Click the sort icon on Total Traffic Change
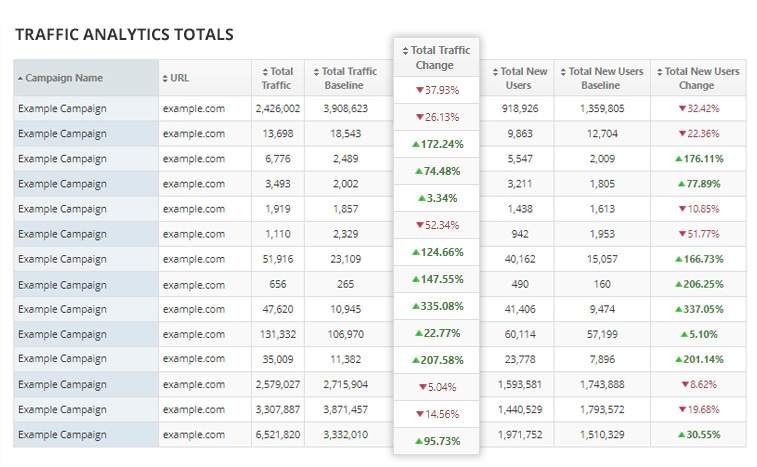The height and width of the screenshot is (467, 757). coord(405,51)
